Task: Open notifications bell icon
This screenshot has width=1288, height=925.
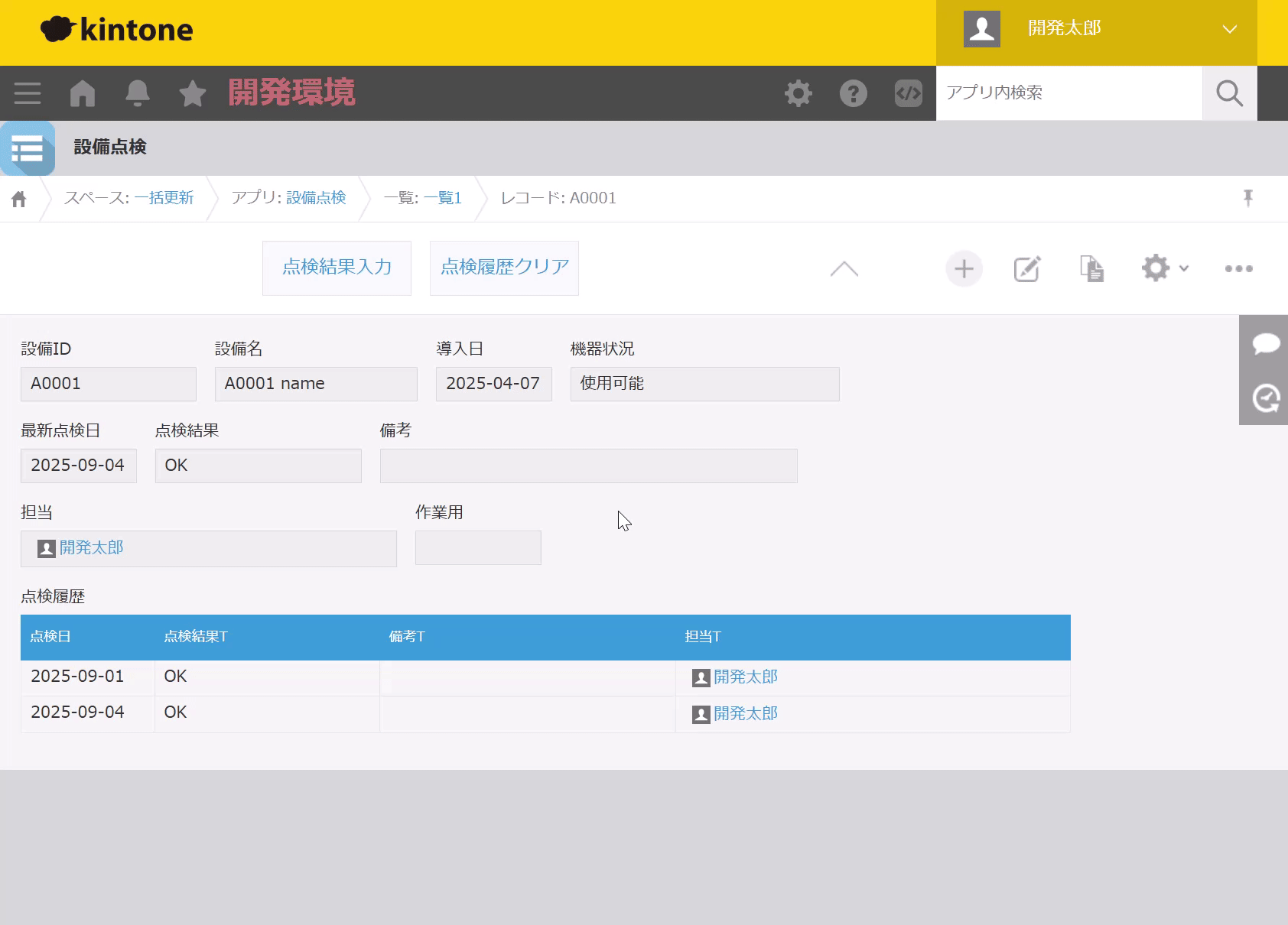Action: 138,93
